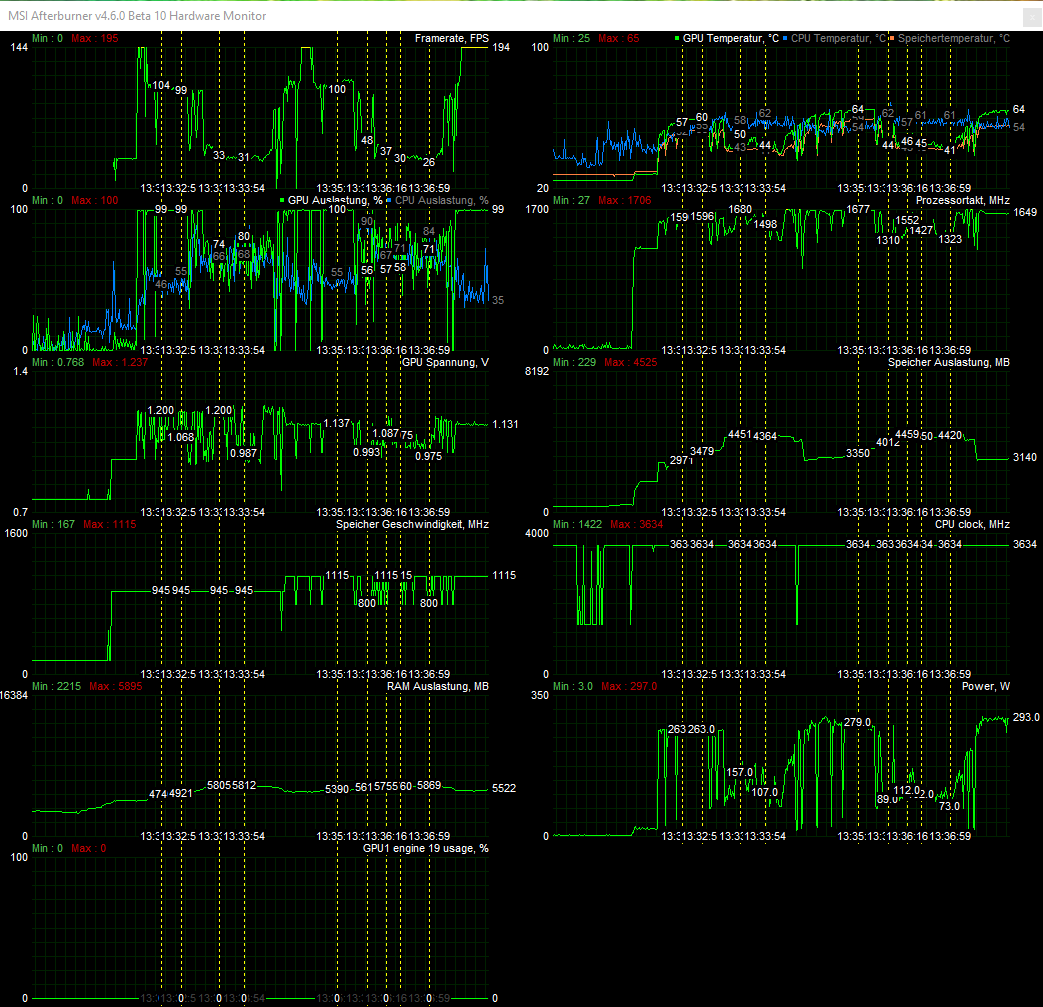Click the 'Min : 229' memory value
The height and width of the screenshot is (1007, 1043).
pyautogui.click(x=574, y=362)
